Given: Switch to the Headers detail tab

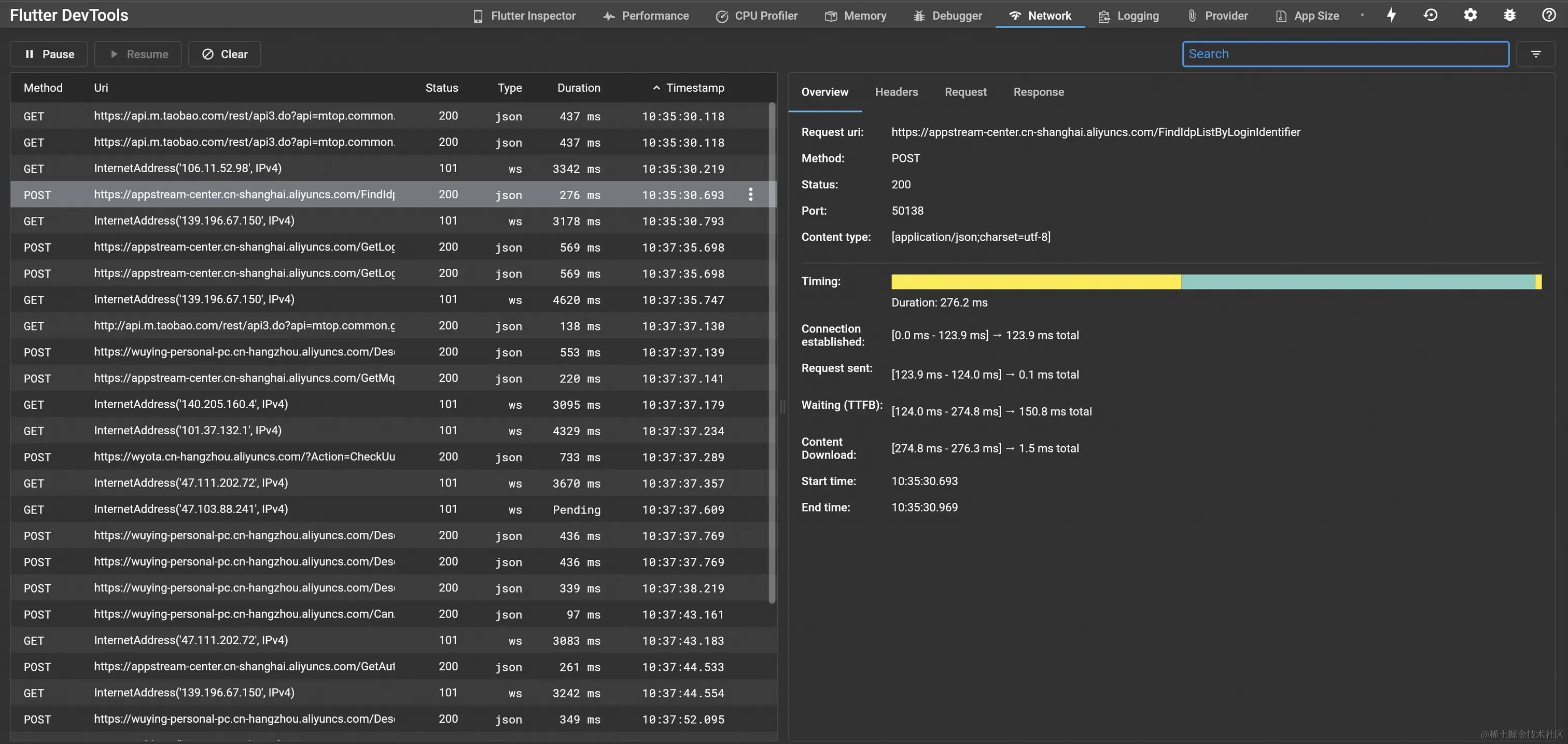Looking at the screenshot, I should (x=896, y=92).
